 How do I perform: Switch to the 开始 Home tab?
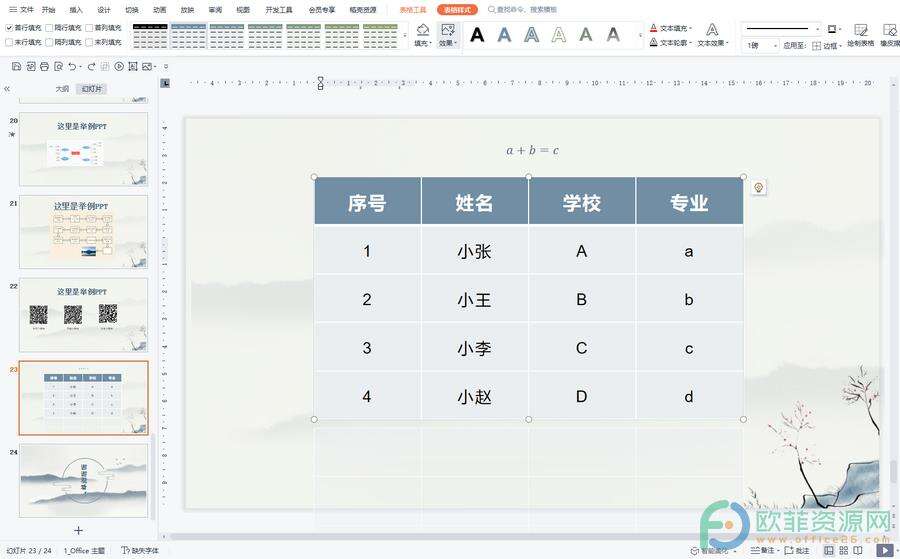[x=49, y=10]
